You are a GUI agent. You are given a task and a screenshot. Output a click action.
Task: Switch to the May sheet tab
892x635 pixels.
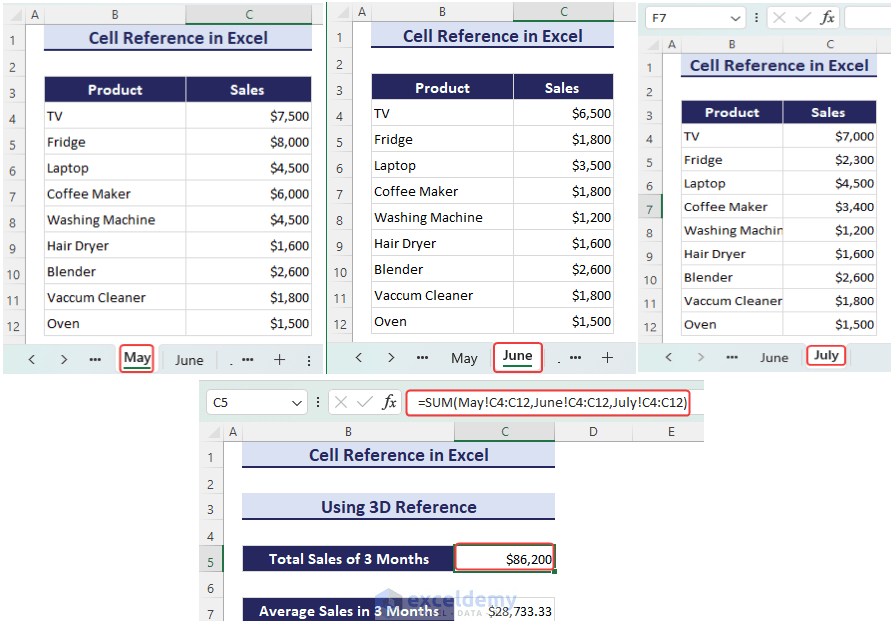point(137,357)
